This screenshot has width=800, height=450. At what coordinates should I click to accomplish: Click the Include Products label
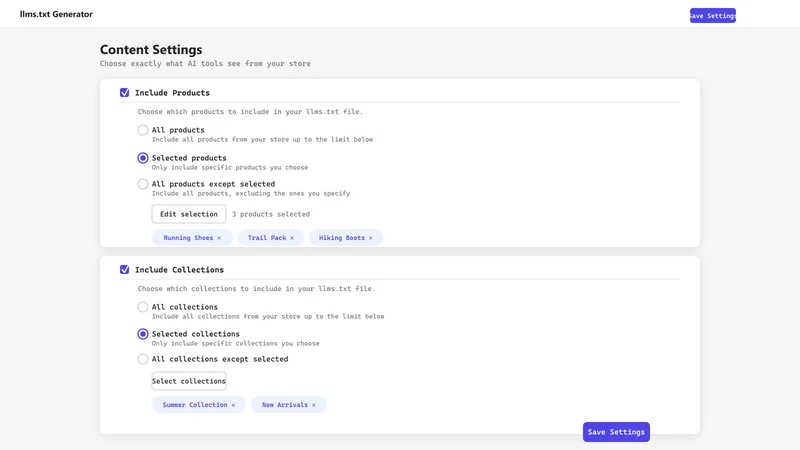[x=172, y=93]
